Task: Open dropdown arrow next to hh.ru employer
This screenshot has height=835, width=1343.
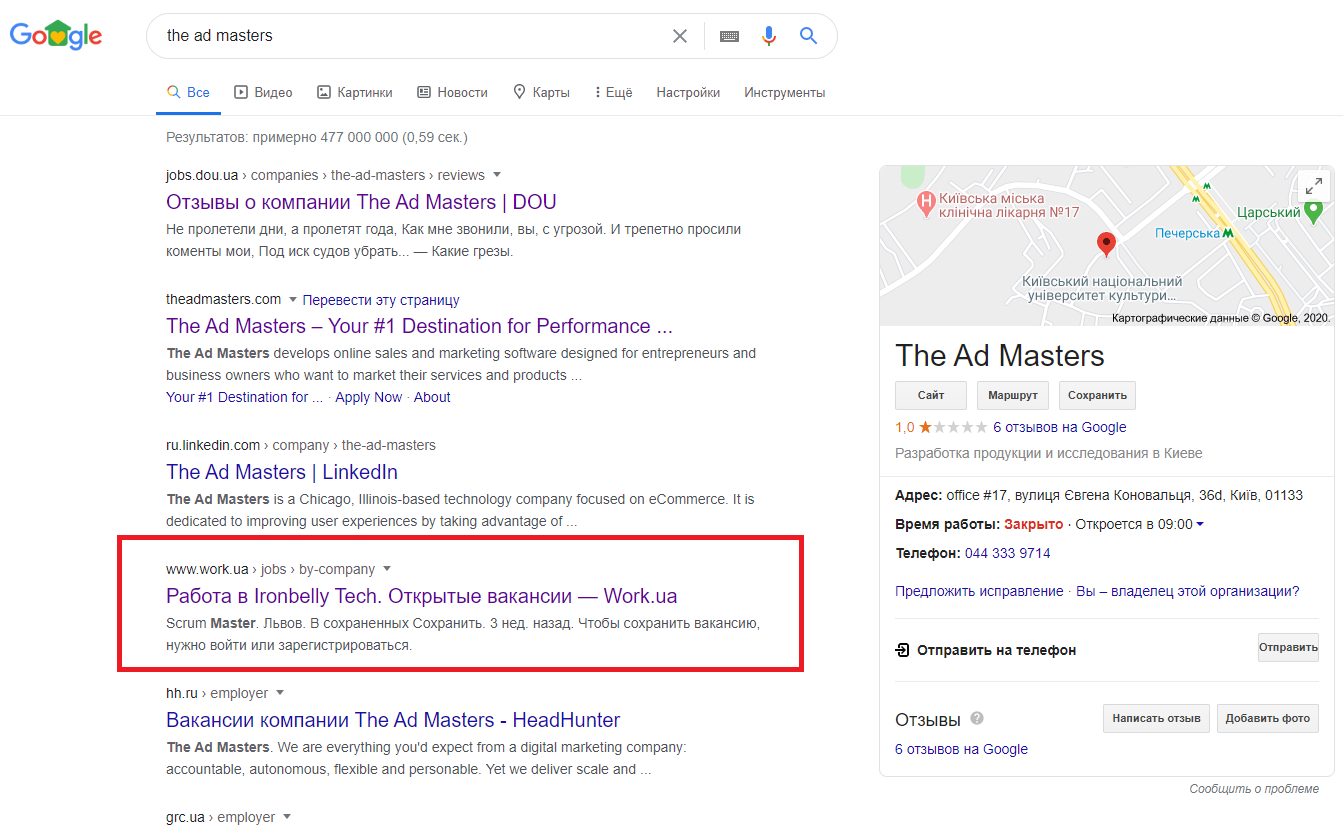Action: (x=280, y=693)
